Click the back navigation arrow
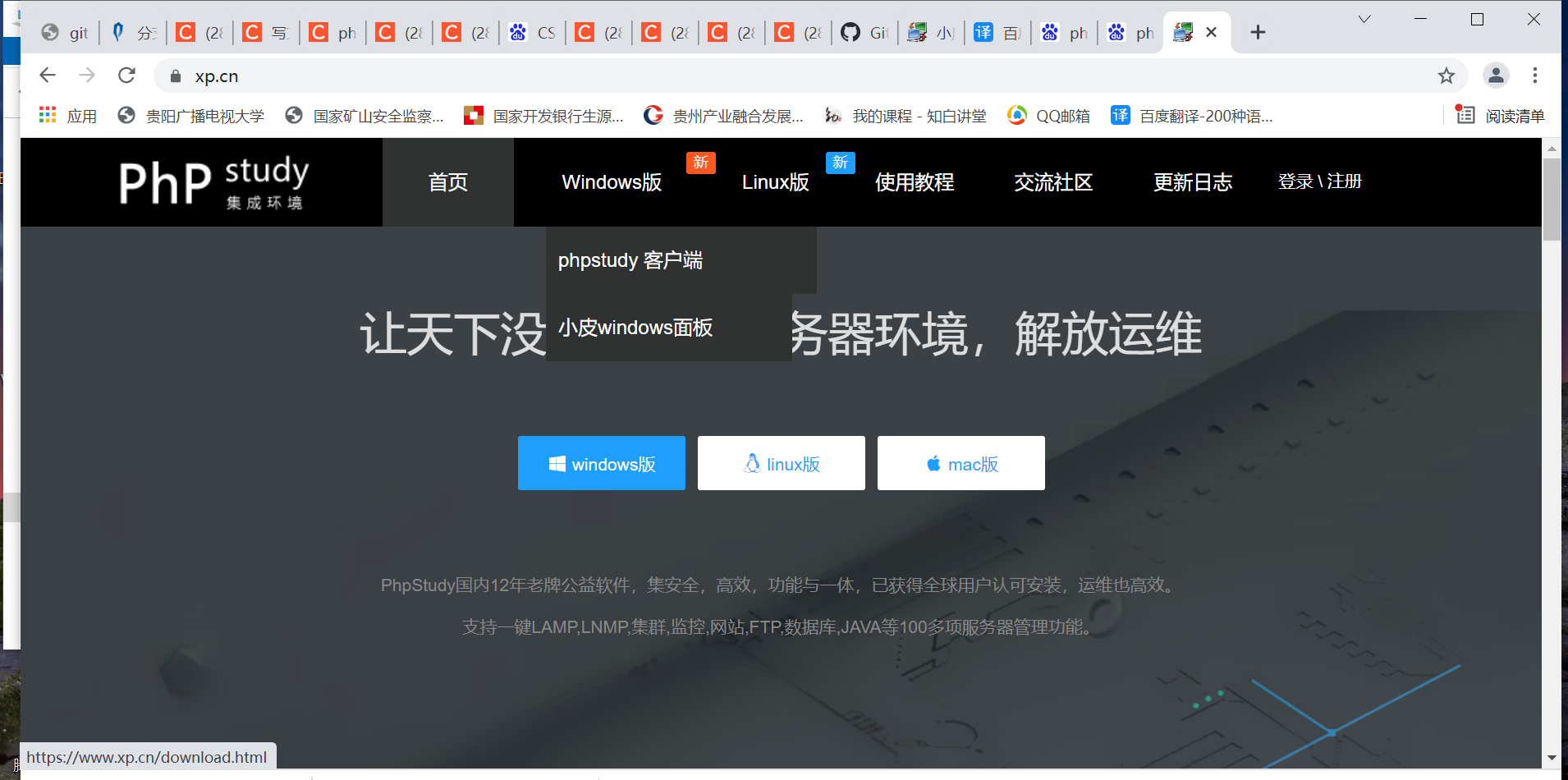Viewport: 1568px width, 780px height. coord(47,75)
